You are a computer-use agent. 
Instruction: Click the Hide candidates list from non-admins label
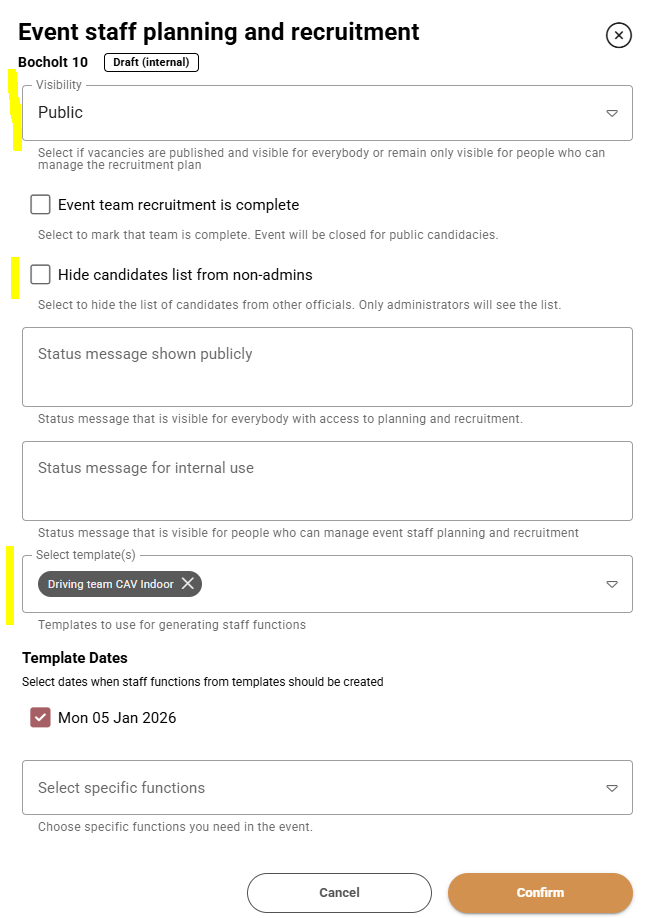[185, 275]
